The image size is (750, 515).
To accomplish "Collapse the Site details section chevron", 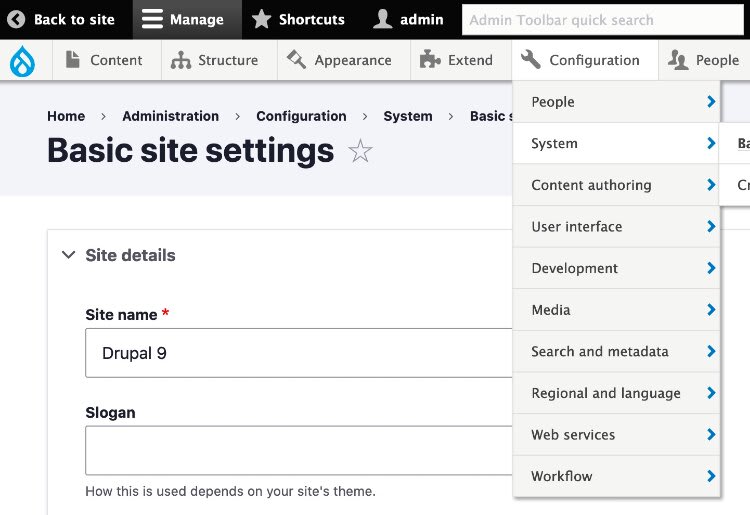I will [x=68, y=255].
